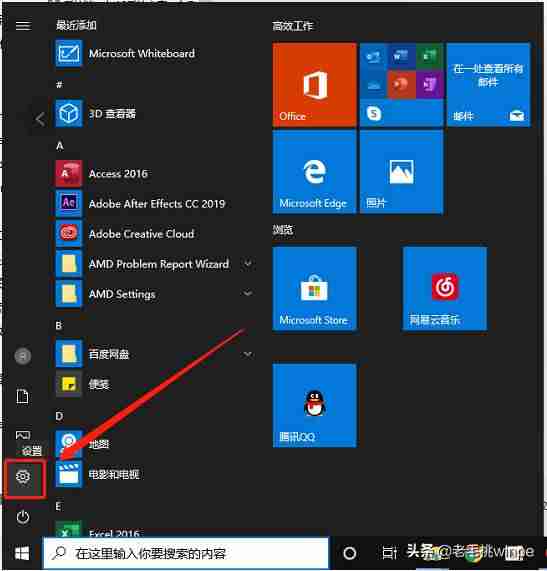547x571 pixels.
Task: Open the Microsoft Edge tile
Action: (314, 172)
